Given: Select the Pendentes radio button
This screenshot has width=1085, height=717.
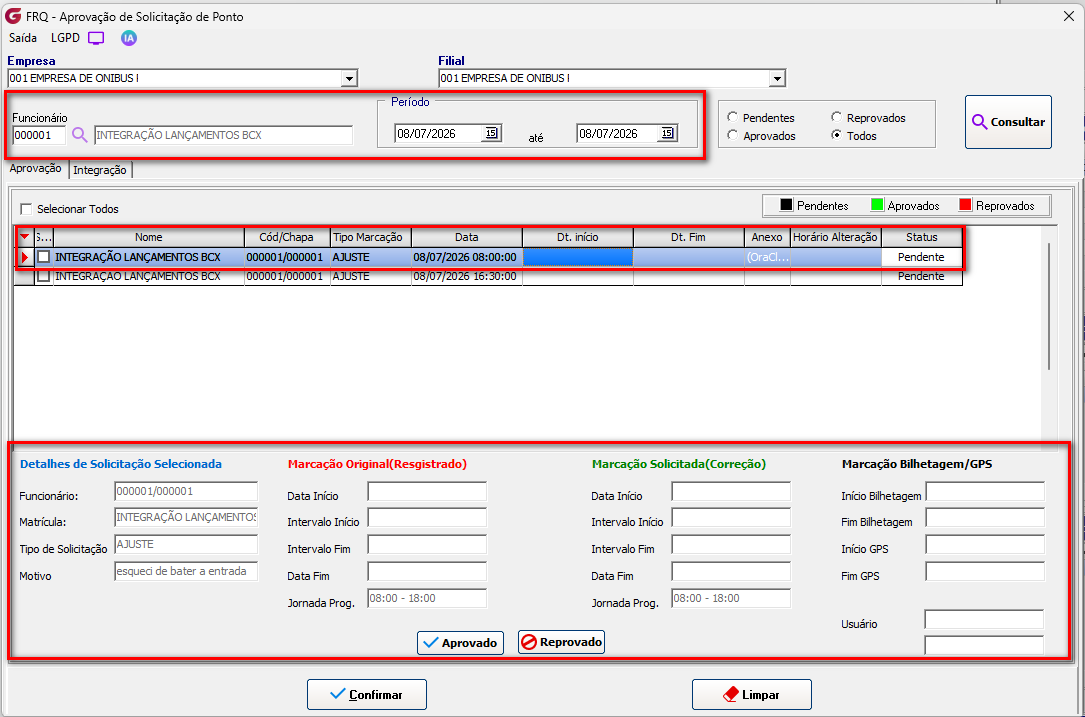Looking at the screenshot, I should (732, 118).
